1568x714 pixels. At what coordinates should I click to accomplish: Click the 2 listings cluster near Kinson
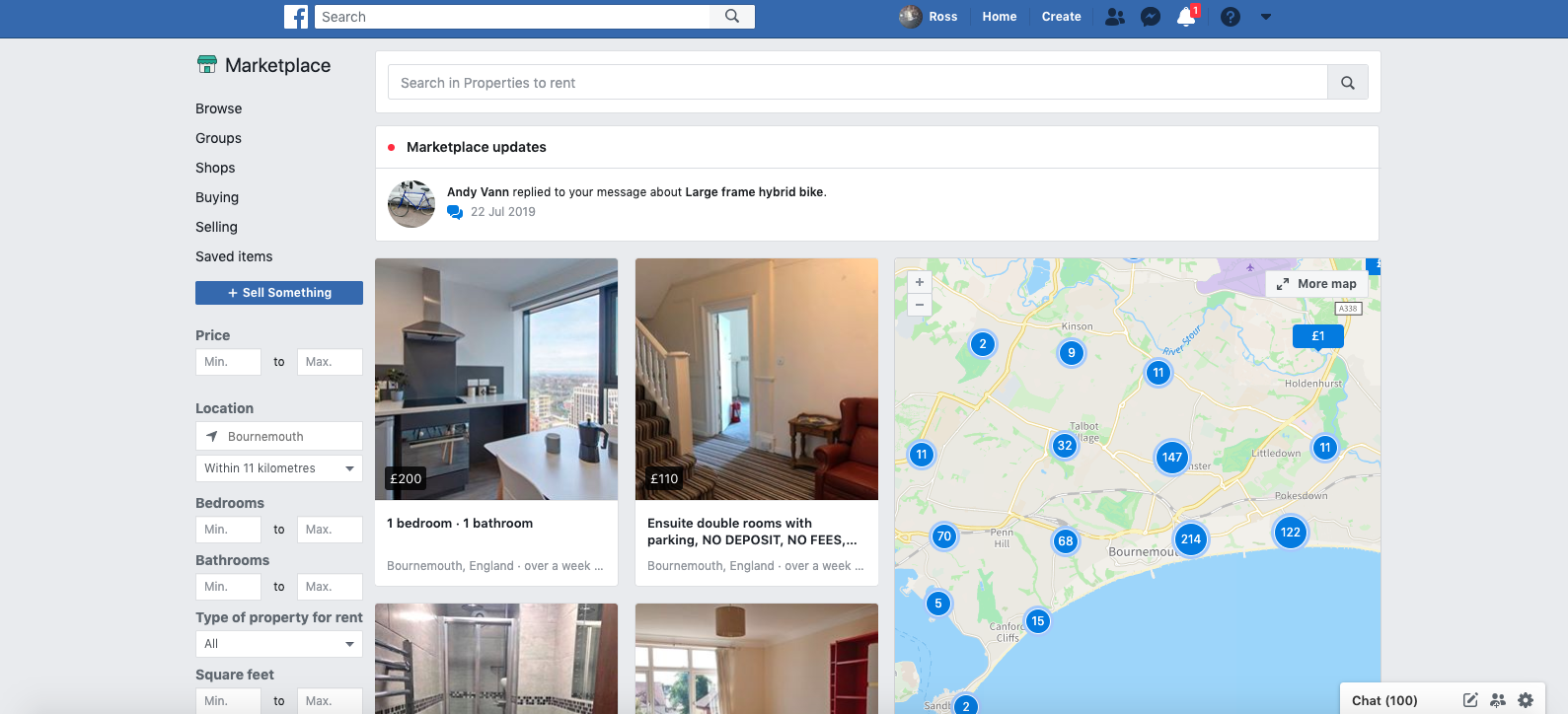982,344
